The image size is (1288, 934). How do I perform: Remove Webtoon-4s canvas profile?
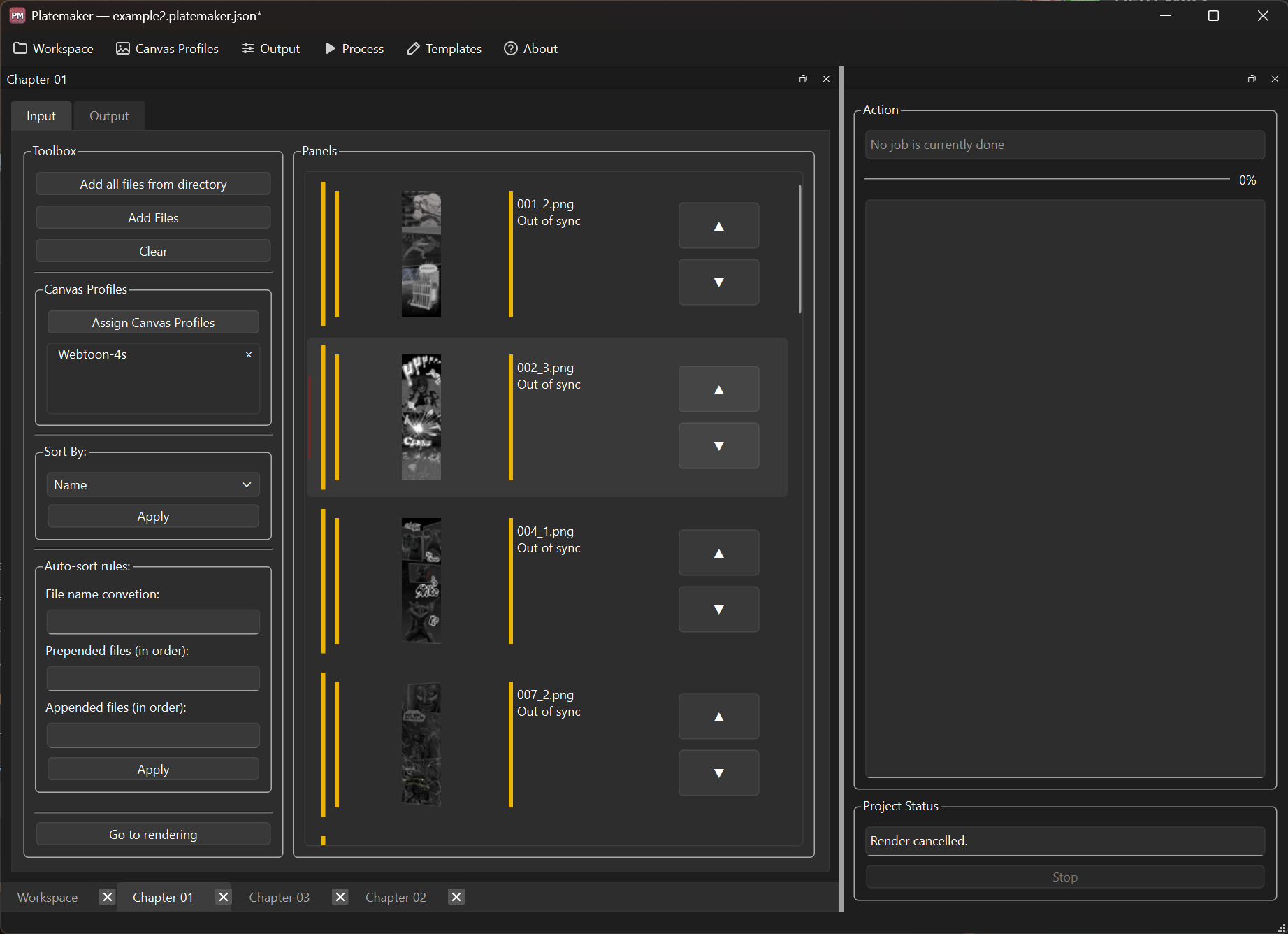(x=249, y=355)
